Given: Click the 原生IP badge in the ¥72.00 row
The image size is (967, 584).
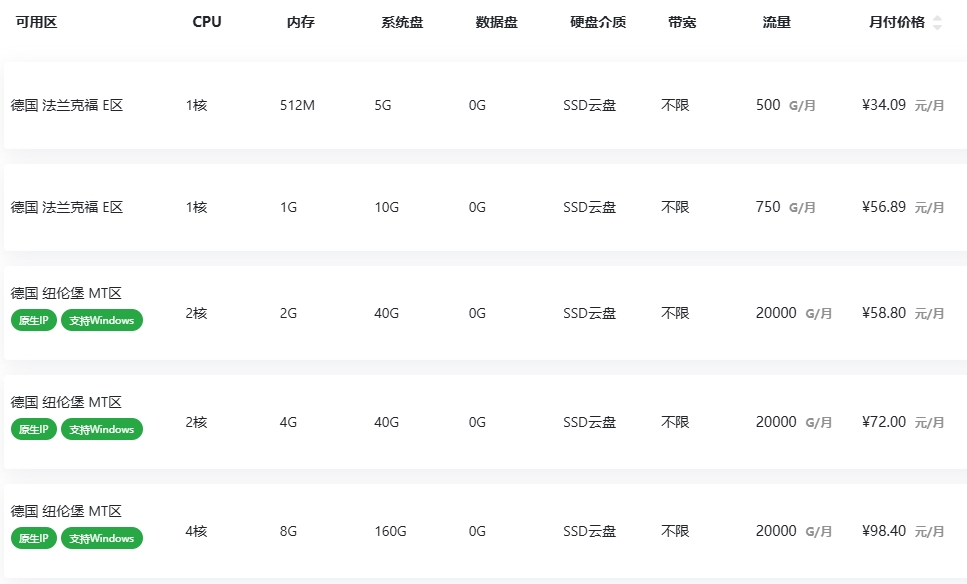Looking at the screenshot, I should [33, 430].
